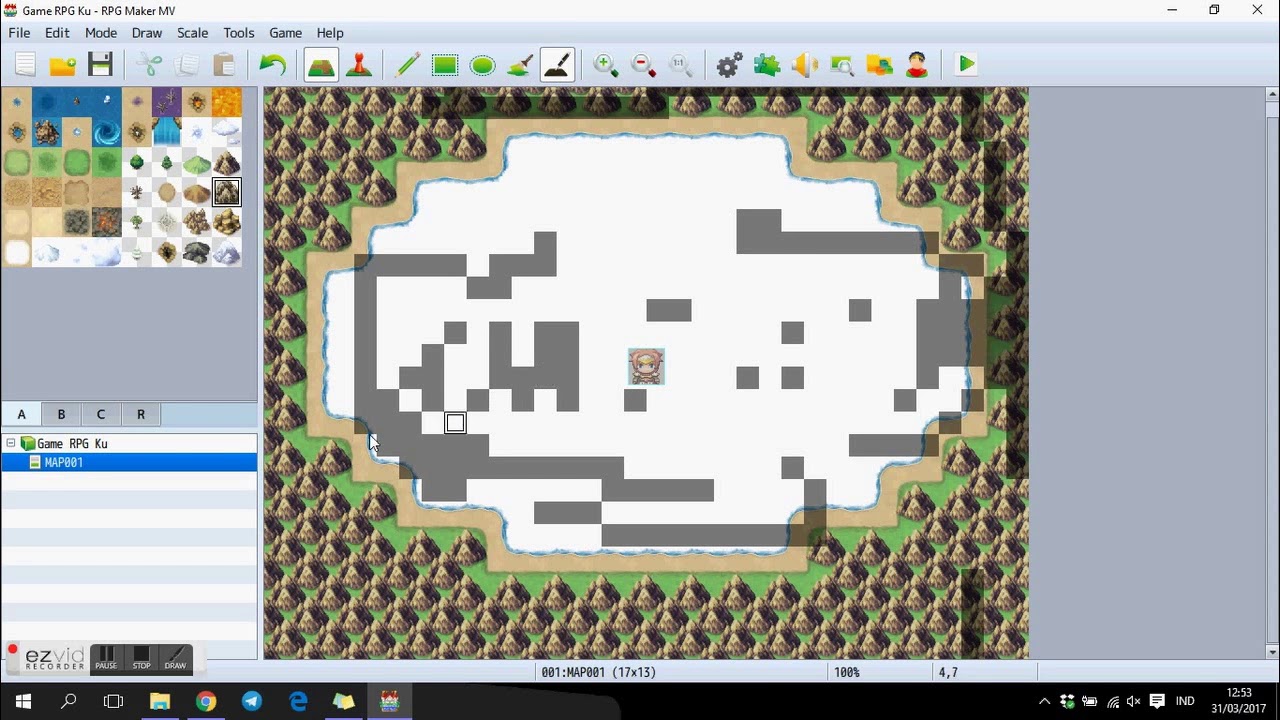Click the Paste clipboard icon
Image resolution: width=1280 pixels, height=720 pixels.
coord(224,65)
